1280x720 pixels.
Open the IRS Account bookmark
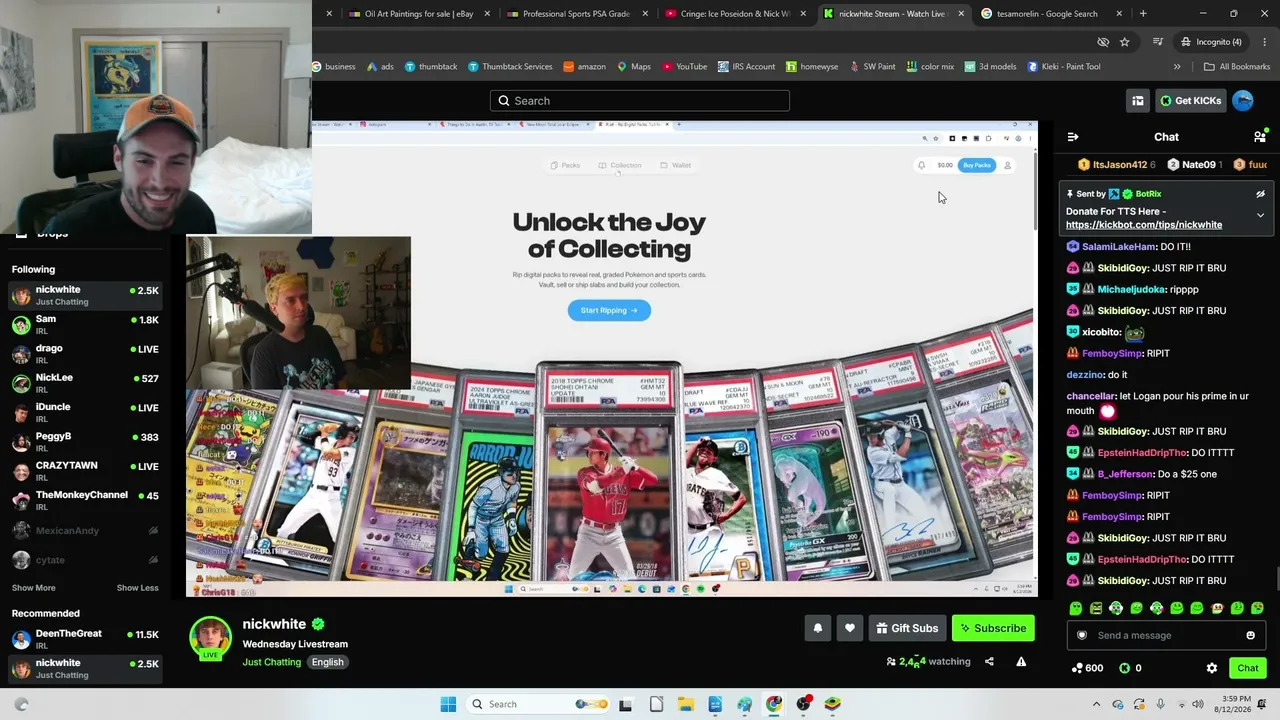746,67
